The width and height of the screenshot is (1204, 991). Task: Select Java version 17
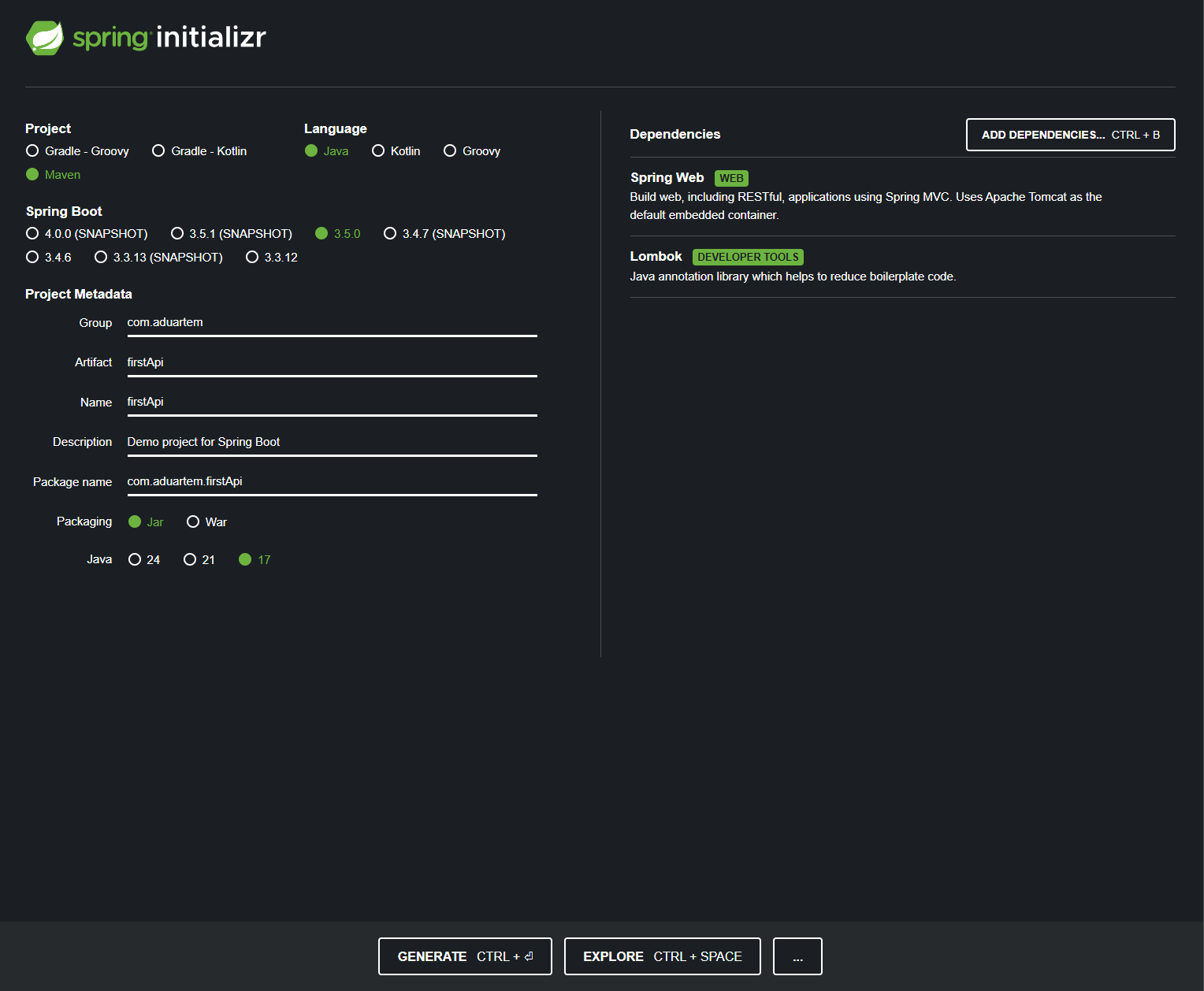click(255, 560)
